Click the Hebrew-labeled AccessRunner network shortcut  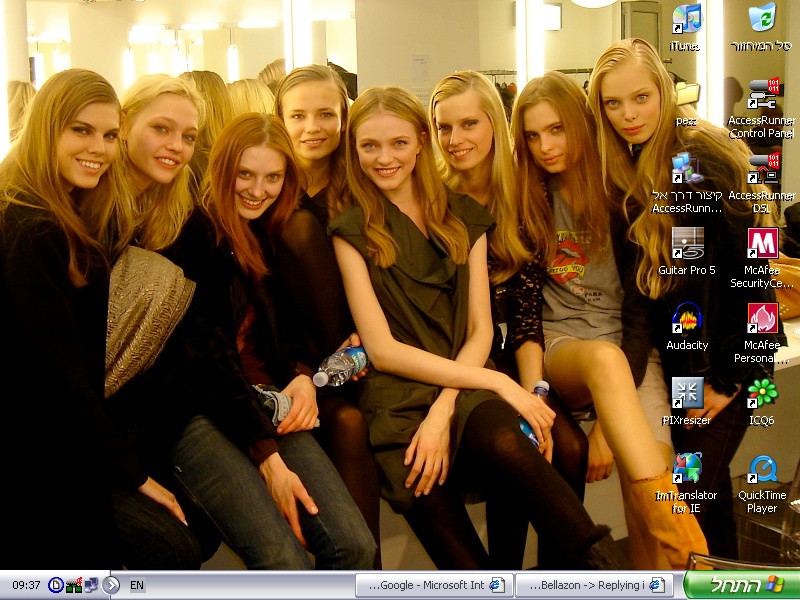pyautogui.click(x=686, y=170)
